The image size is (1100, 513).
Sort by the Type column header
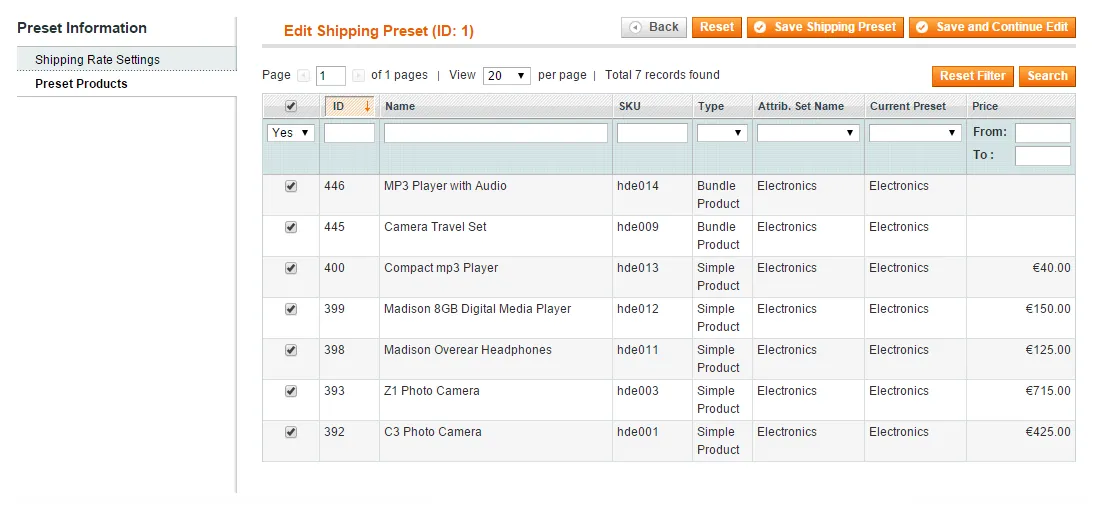(x=711, y=107)
